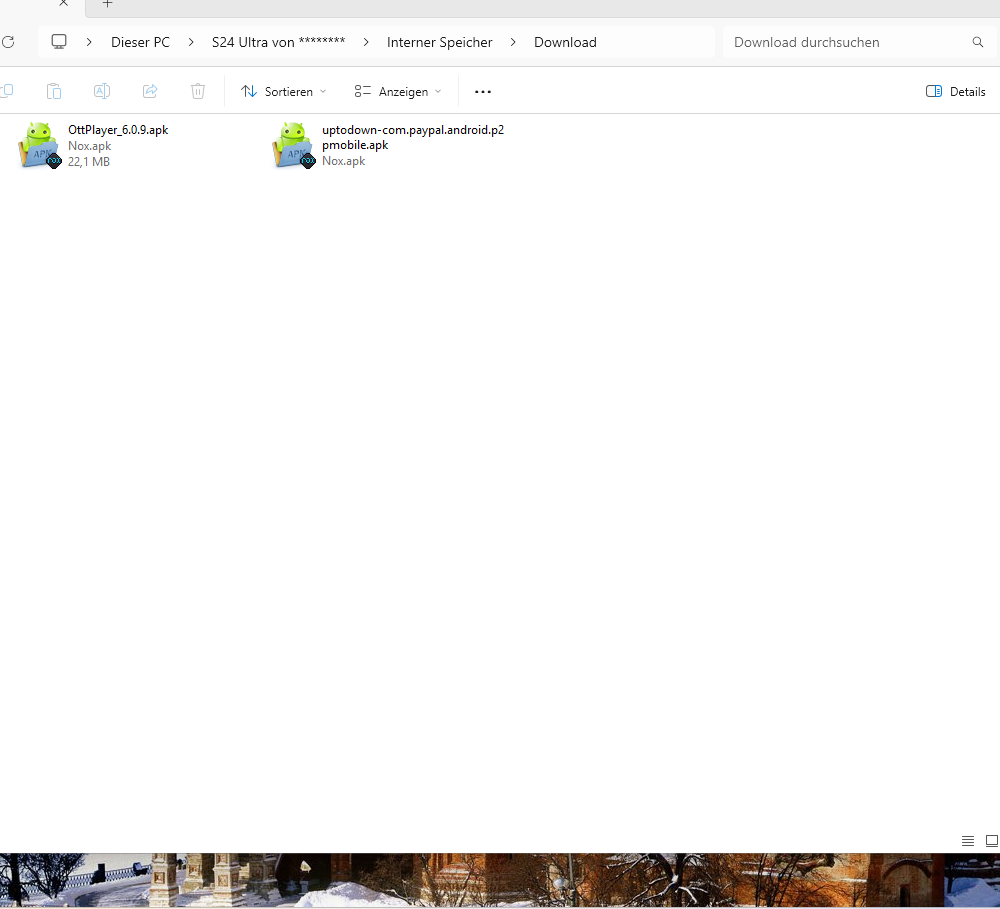Click the rename icon in the toolbar

tap(102, 91)
